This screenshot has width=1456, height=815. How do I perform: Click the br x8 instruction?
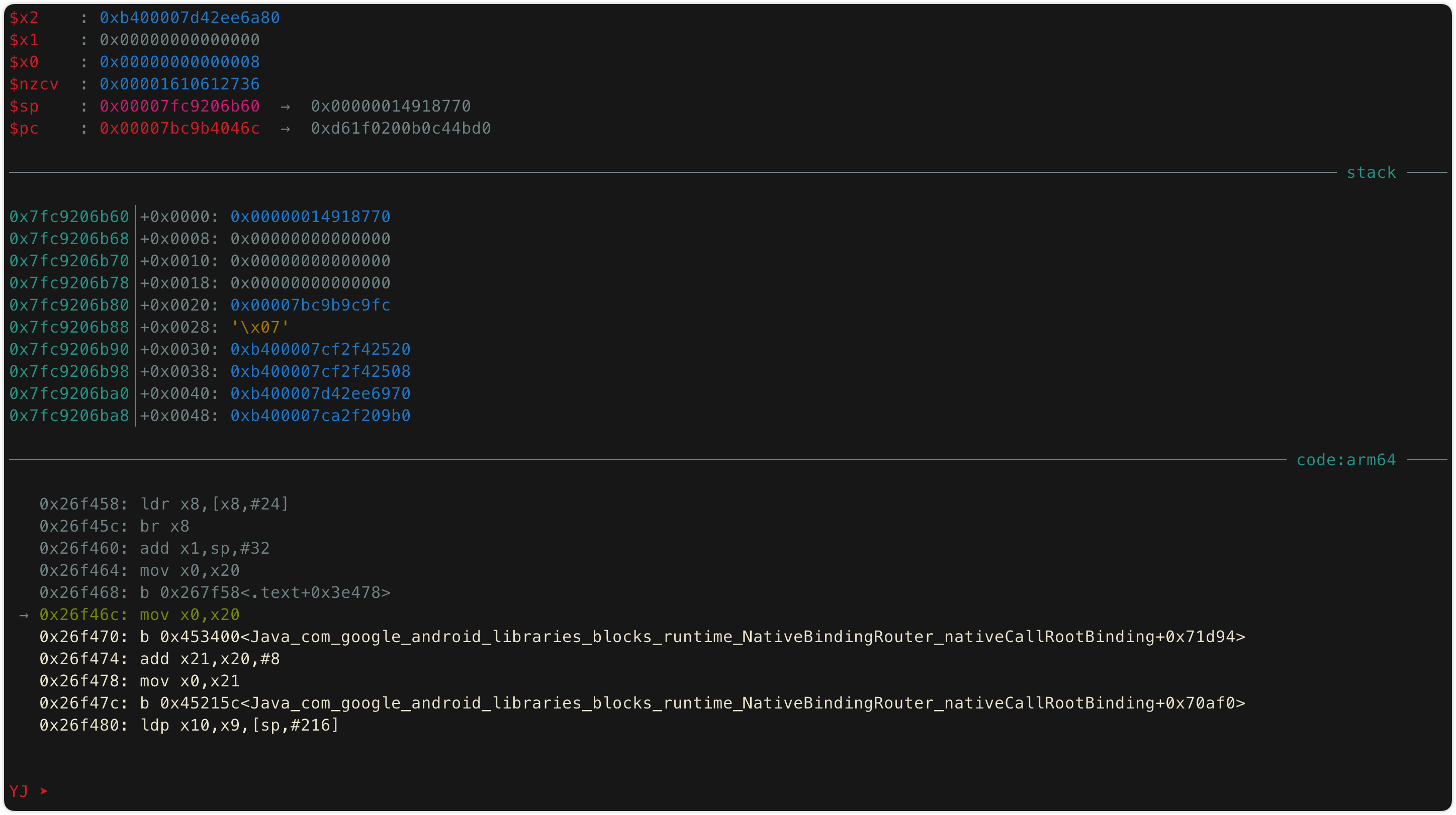pos(164,527)
